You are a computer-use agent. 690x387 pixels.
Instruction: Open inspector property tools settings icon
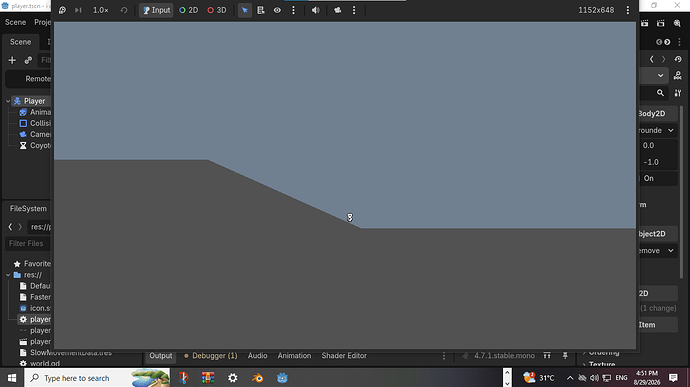(678, 93)
